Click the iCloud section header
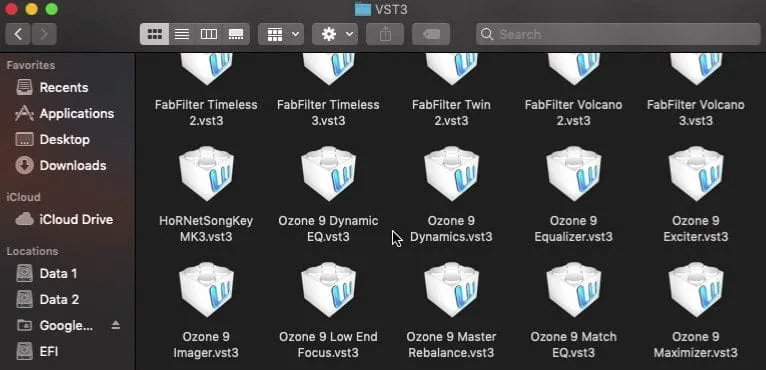The width and height of the screenshot is (766, 370). click(x=23, y=197)
